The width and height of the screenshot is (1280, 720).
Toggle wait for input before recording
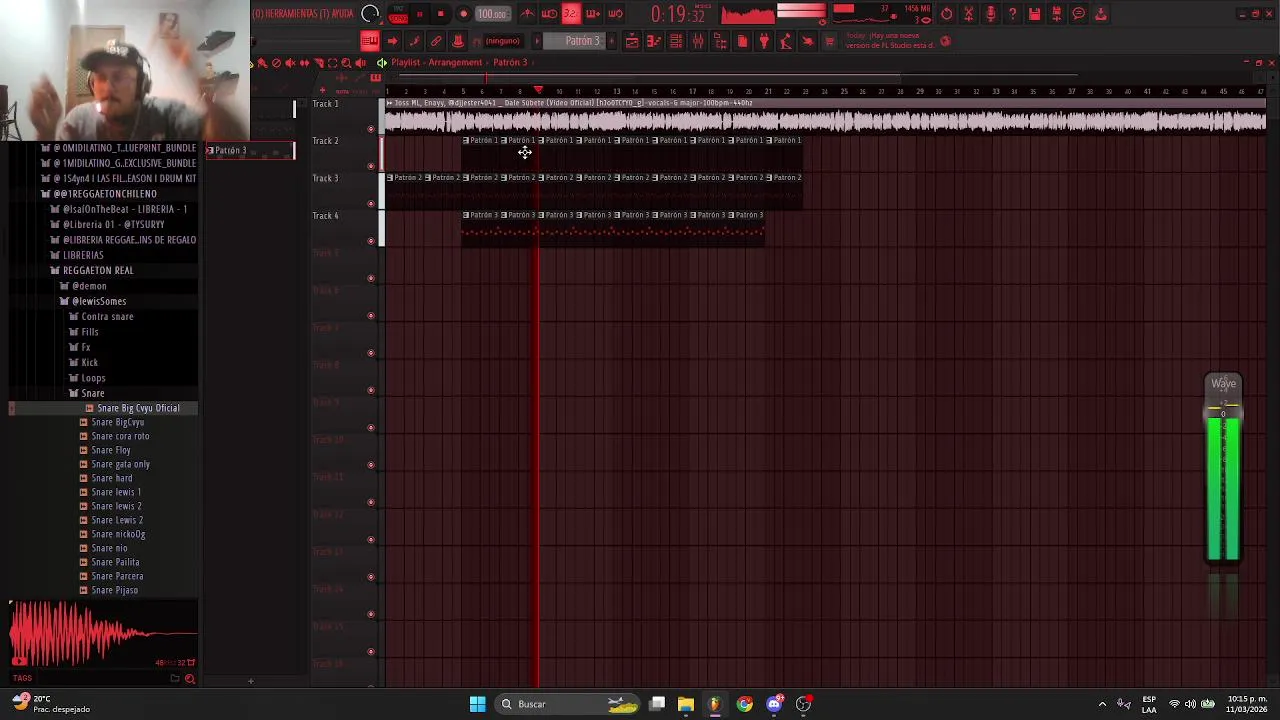click(549, 14)
